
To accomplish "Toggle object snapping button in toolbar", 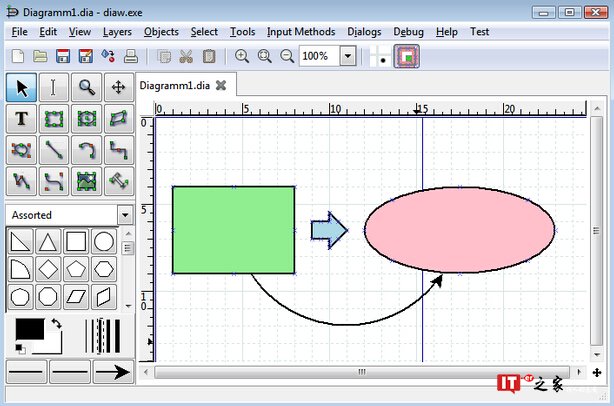I will pyautogui.click(x=406, y=56).
